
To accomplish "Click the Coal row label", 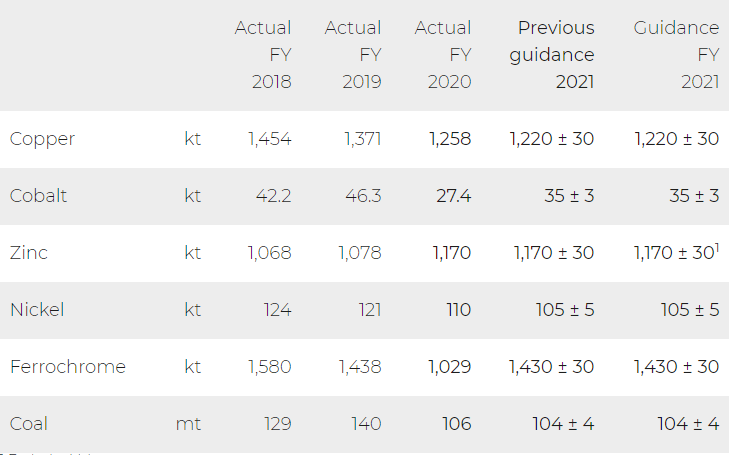I will point(29,424).
